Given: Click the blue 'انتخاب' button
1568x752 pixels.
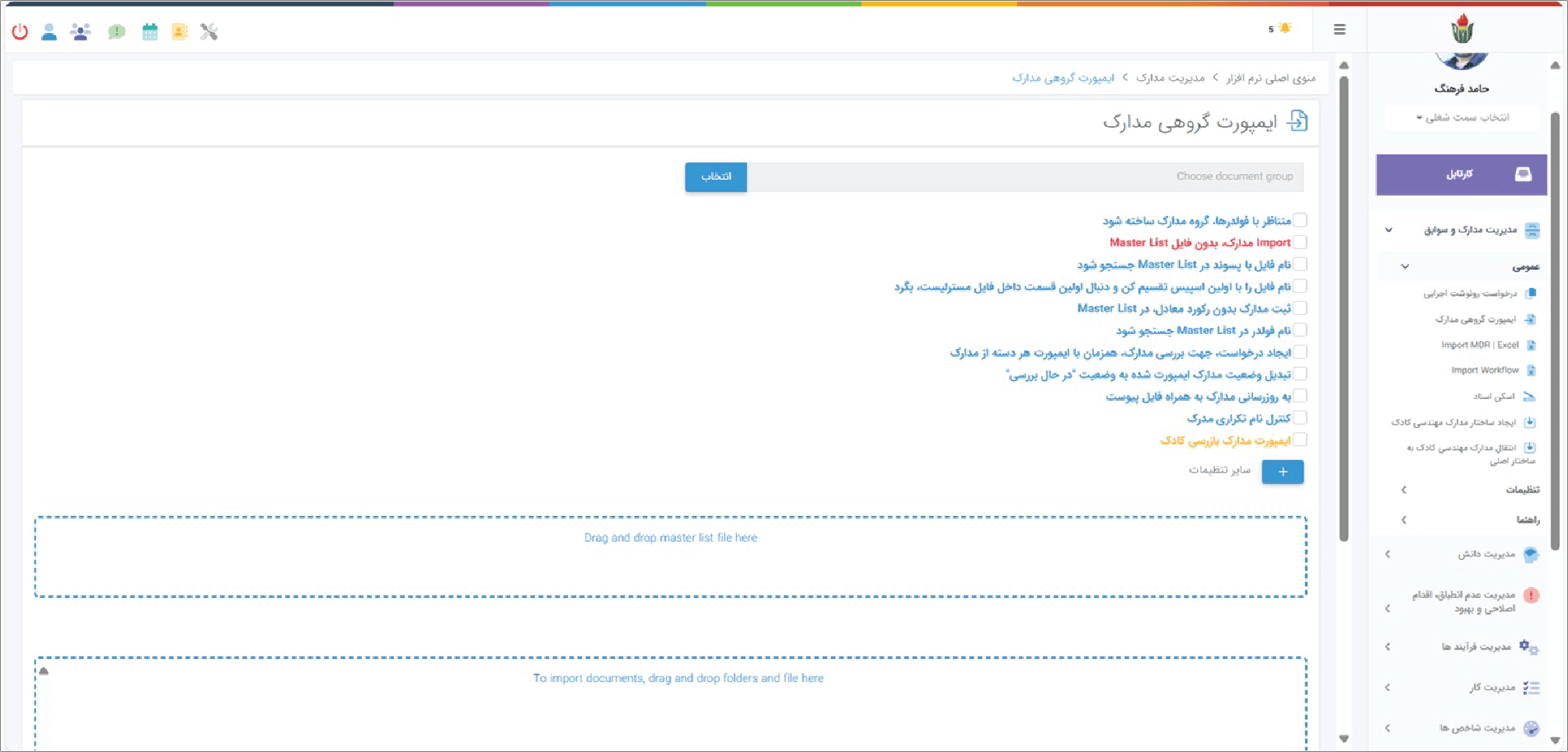Looking at the screenshot, I should pos(716,177).
